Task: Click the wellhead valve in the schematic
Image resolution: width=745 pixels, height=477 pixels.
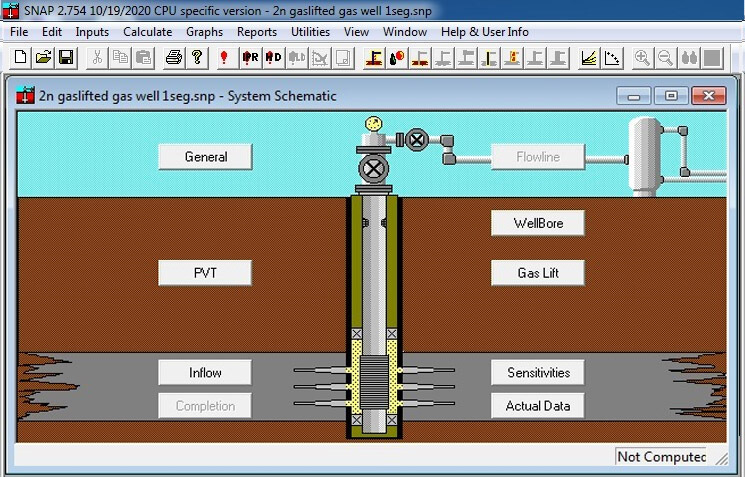Action: pos(373,168)
